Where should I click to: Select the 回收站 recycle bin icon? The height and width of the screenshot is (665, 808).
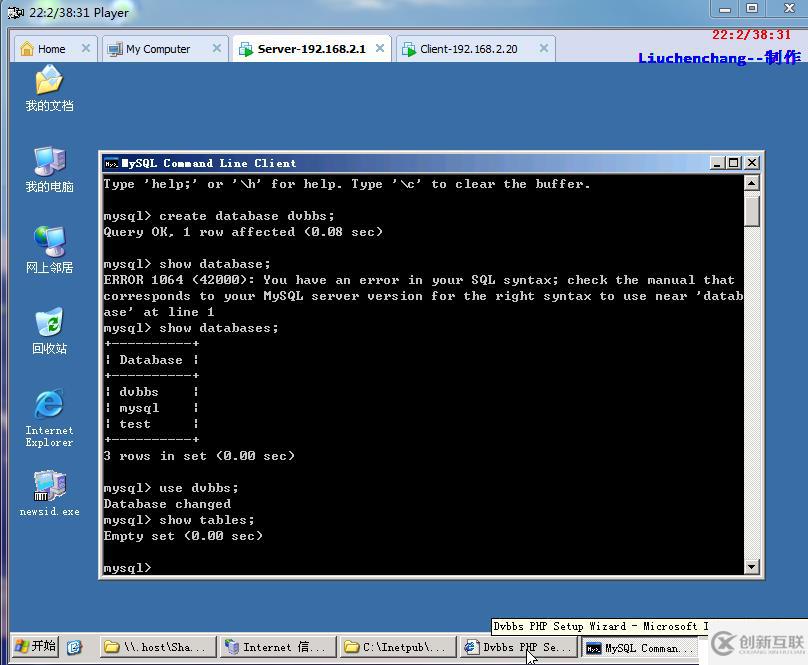(x=49, y=331)
